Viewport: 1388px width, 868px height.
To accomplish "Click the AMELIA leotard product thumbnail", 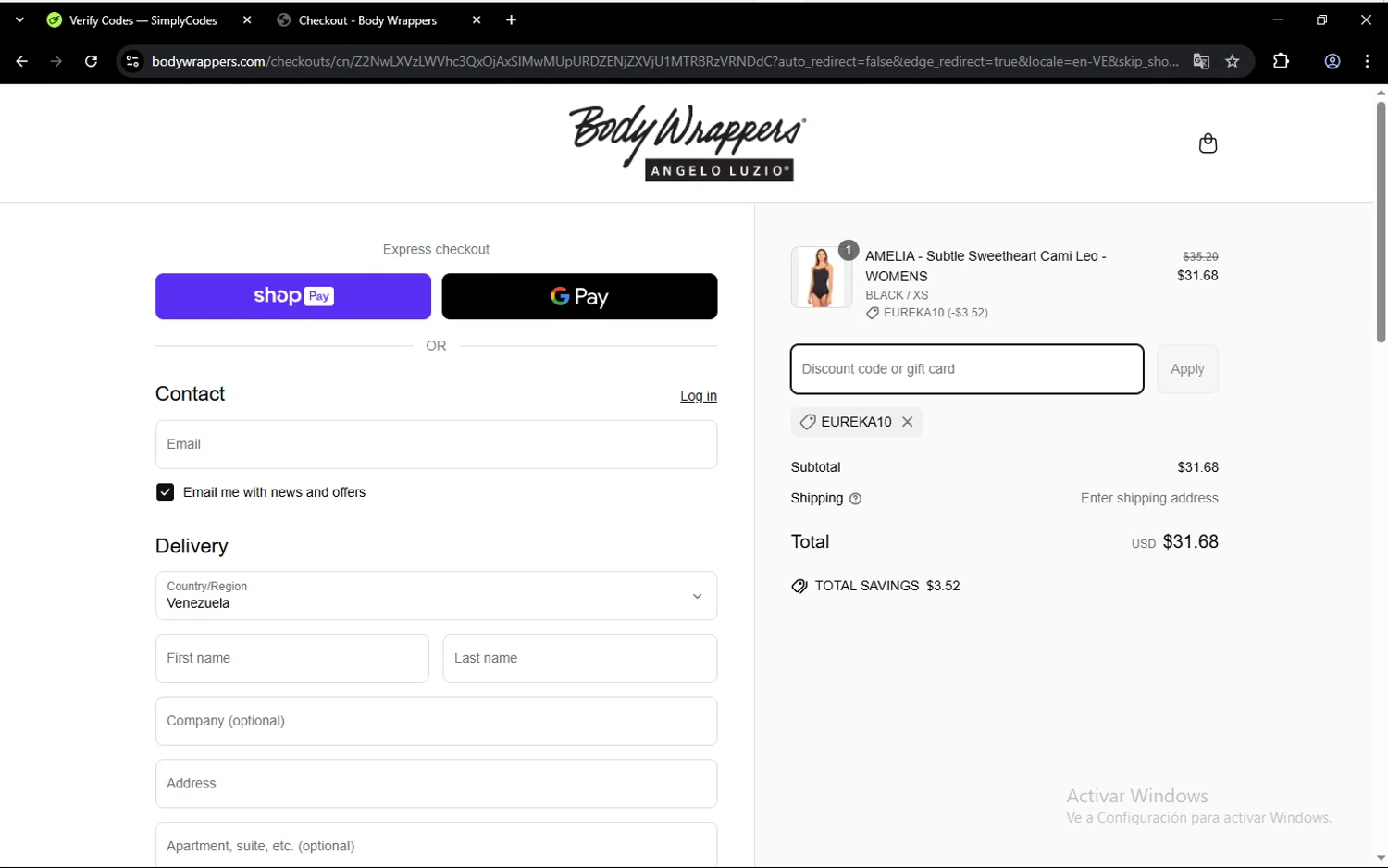I will 821,277.
